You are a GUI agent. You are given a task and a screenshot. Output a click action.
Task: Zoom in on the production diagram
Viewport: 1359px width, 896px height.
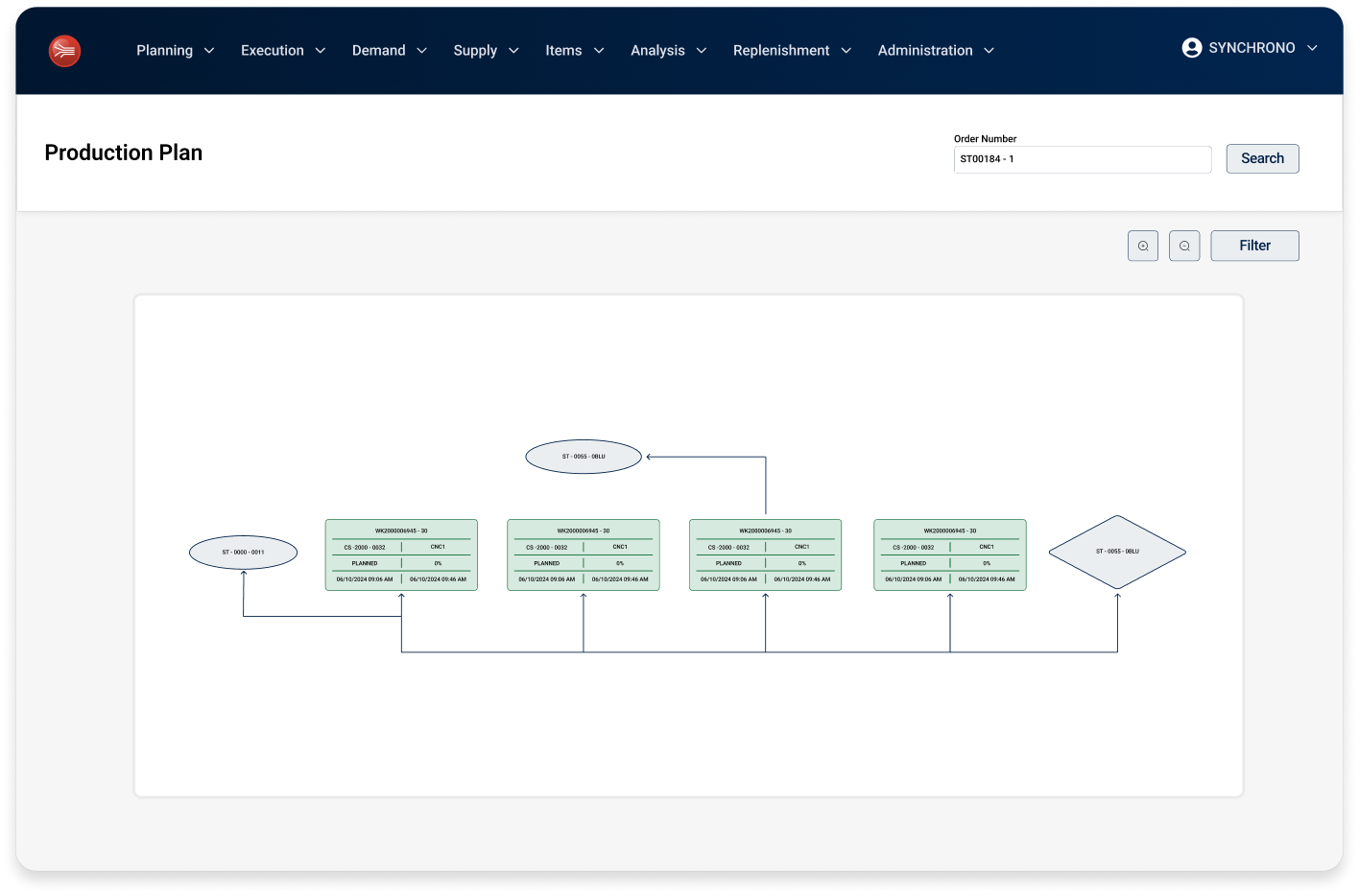tap(1142, 246)
